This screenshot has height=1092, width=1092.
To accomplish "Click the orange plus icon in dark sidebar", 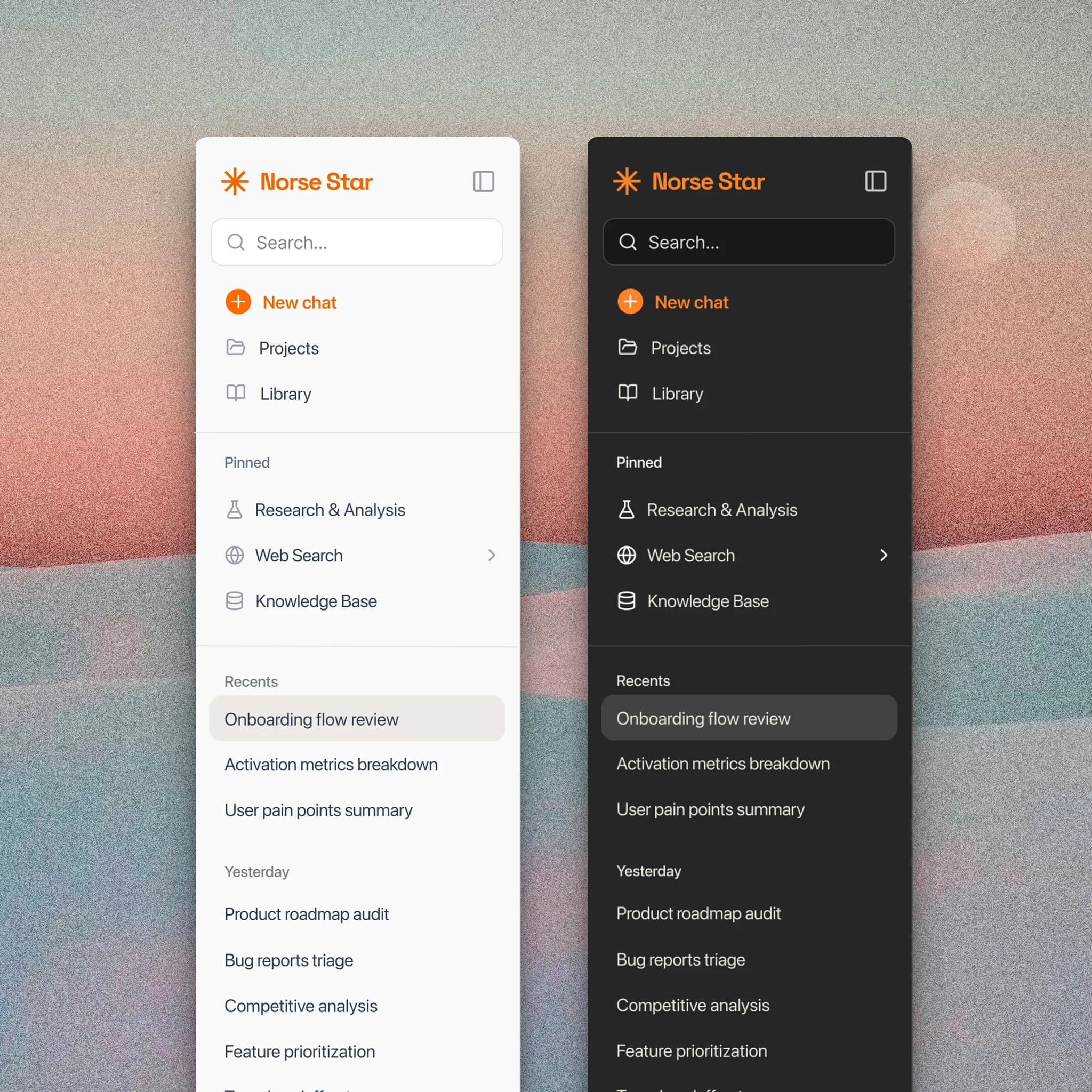I will click(x=630, y=301).
